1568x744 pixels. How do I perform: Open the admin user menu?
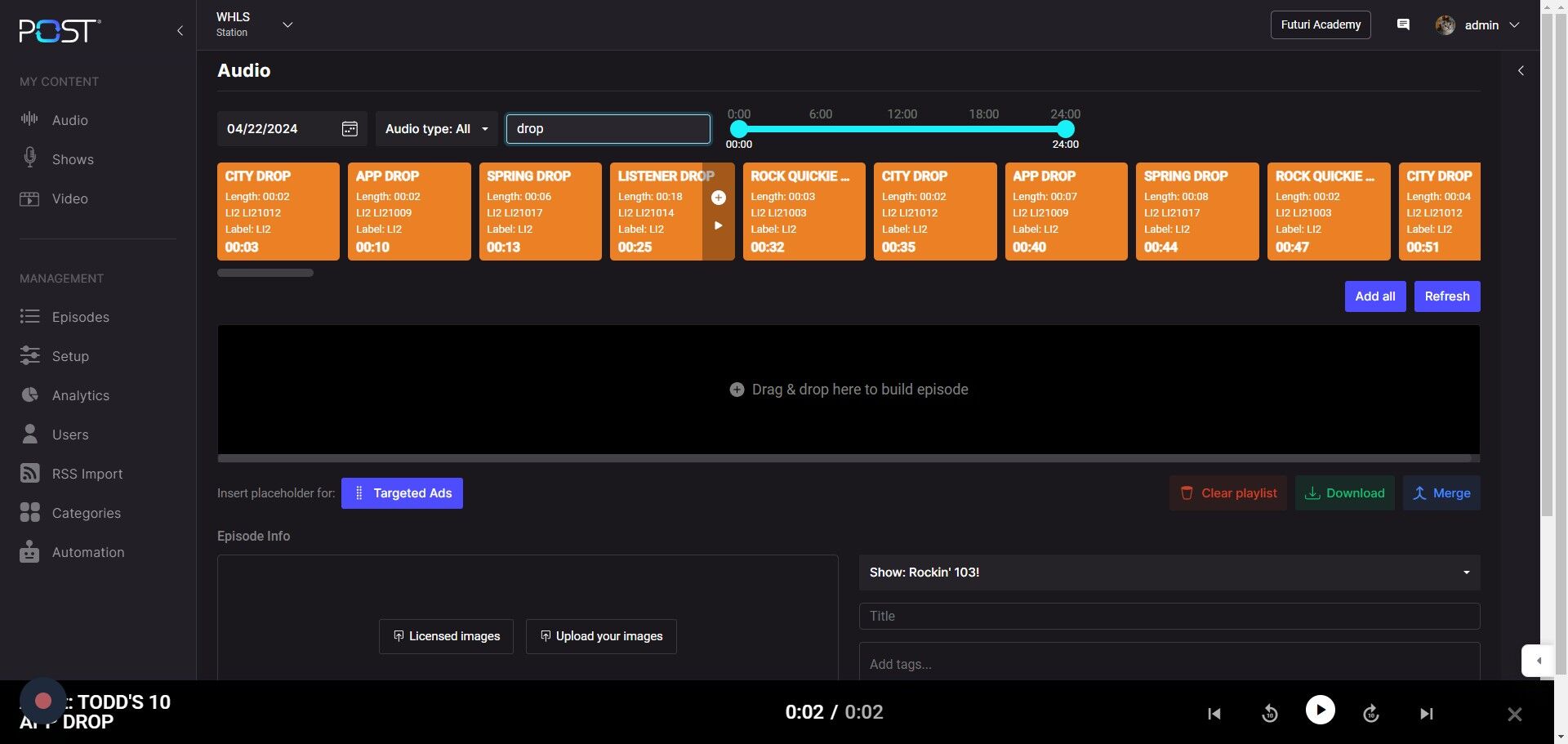tap(1480, 25)
